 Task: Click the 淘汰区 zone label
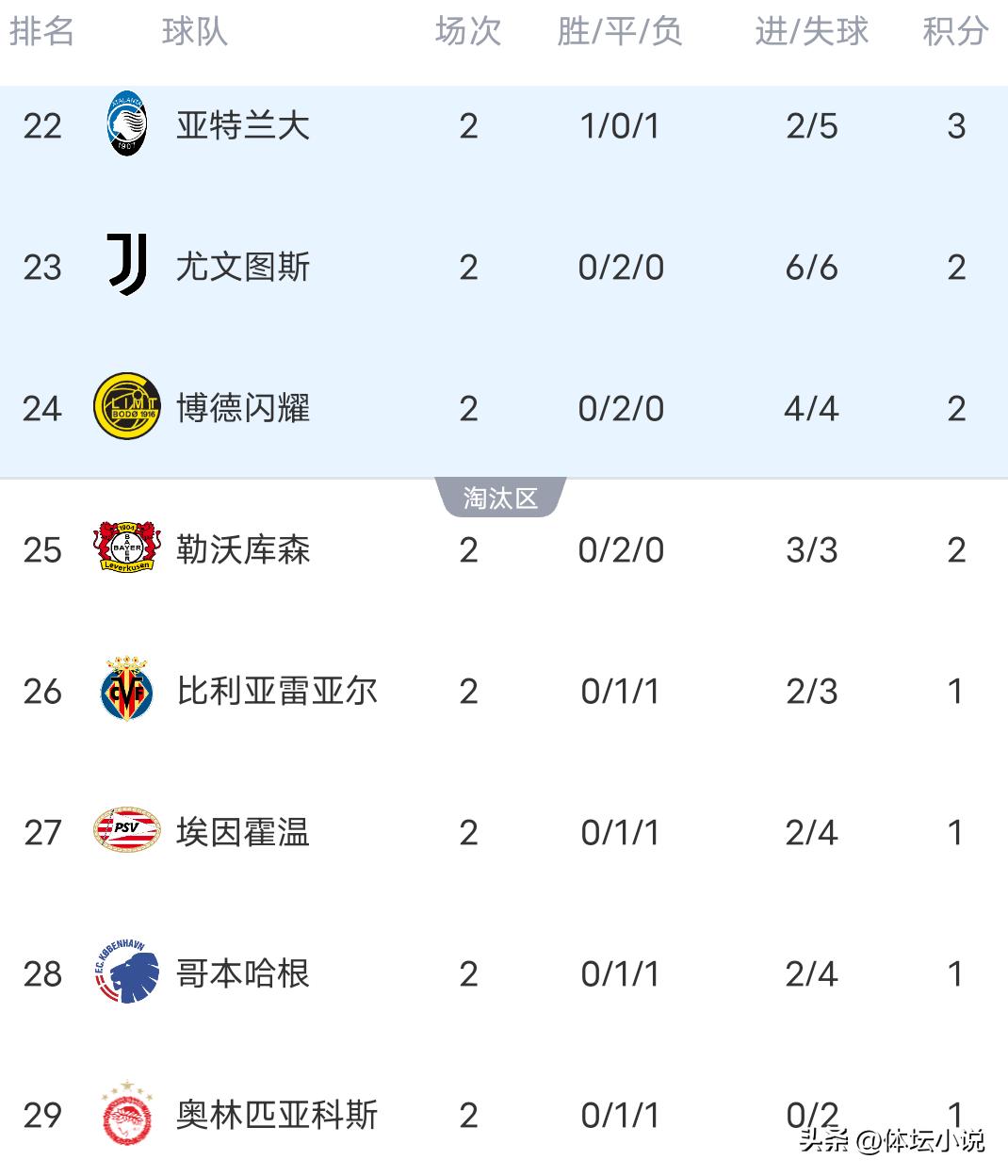tap(500, 498)
